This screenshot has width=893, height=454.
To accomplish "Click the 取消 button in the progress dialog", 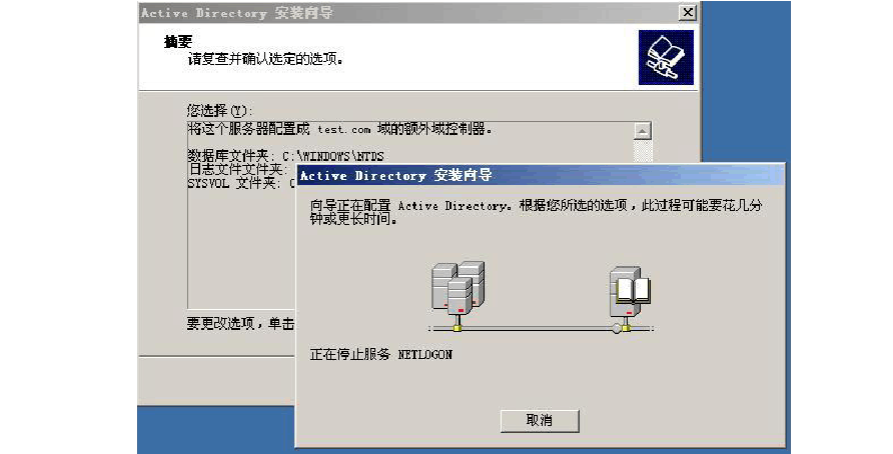I will click(x=539, y=420).
